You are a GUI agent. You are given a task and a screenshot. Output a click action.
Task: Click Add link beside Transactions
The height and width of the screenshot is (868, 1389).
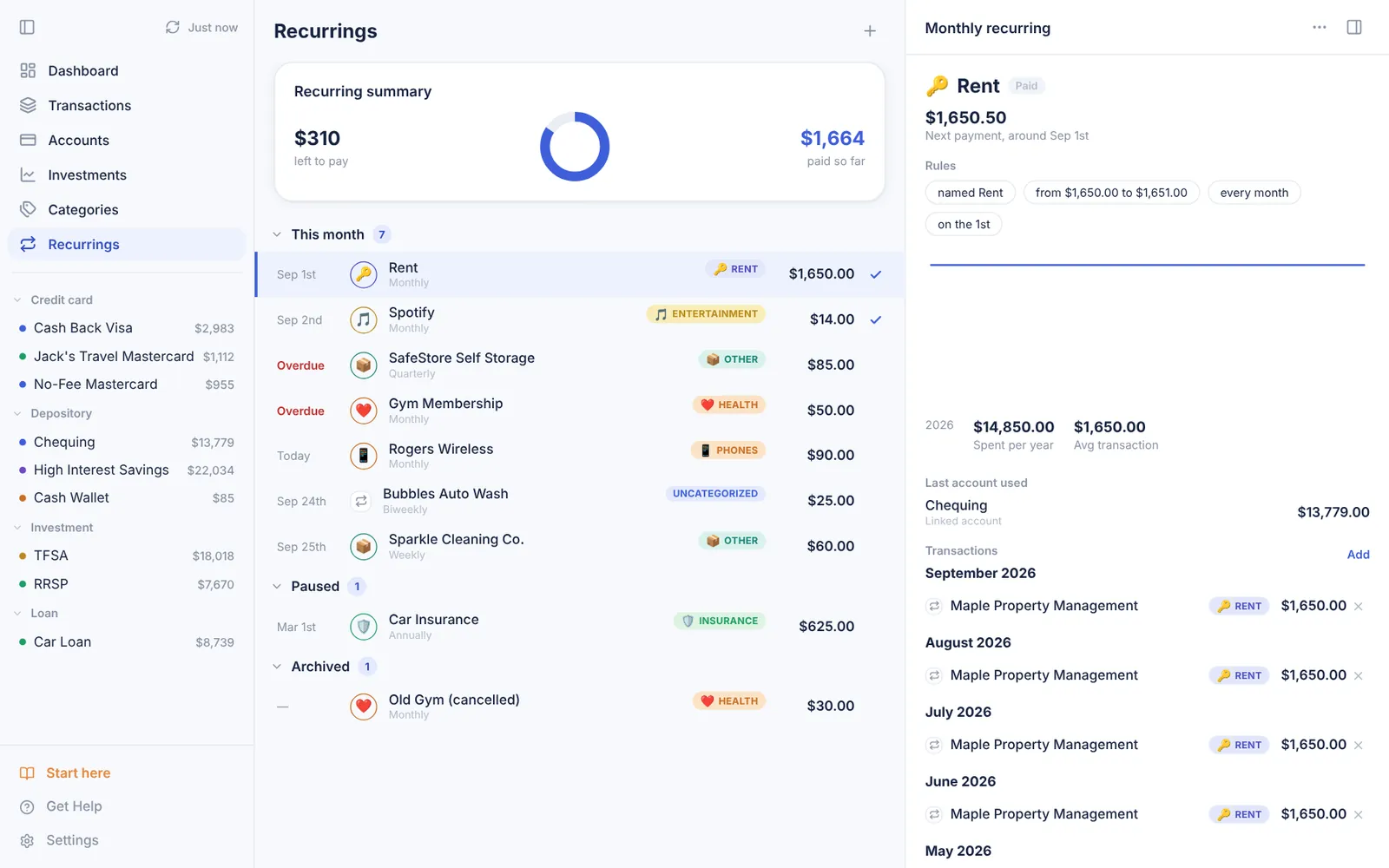pyautogui.click(x=1358, y=555)
